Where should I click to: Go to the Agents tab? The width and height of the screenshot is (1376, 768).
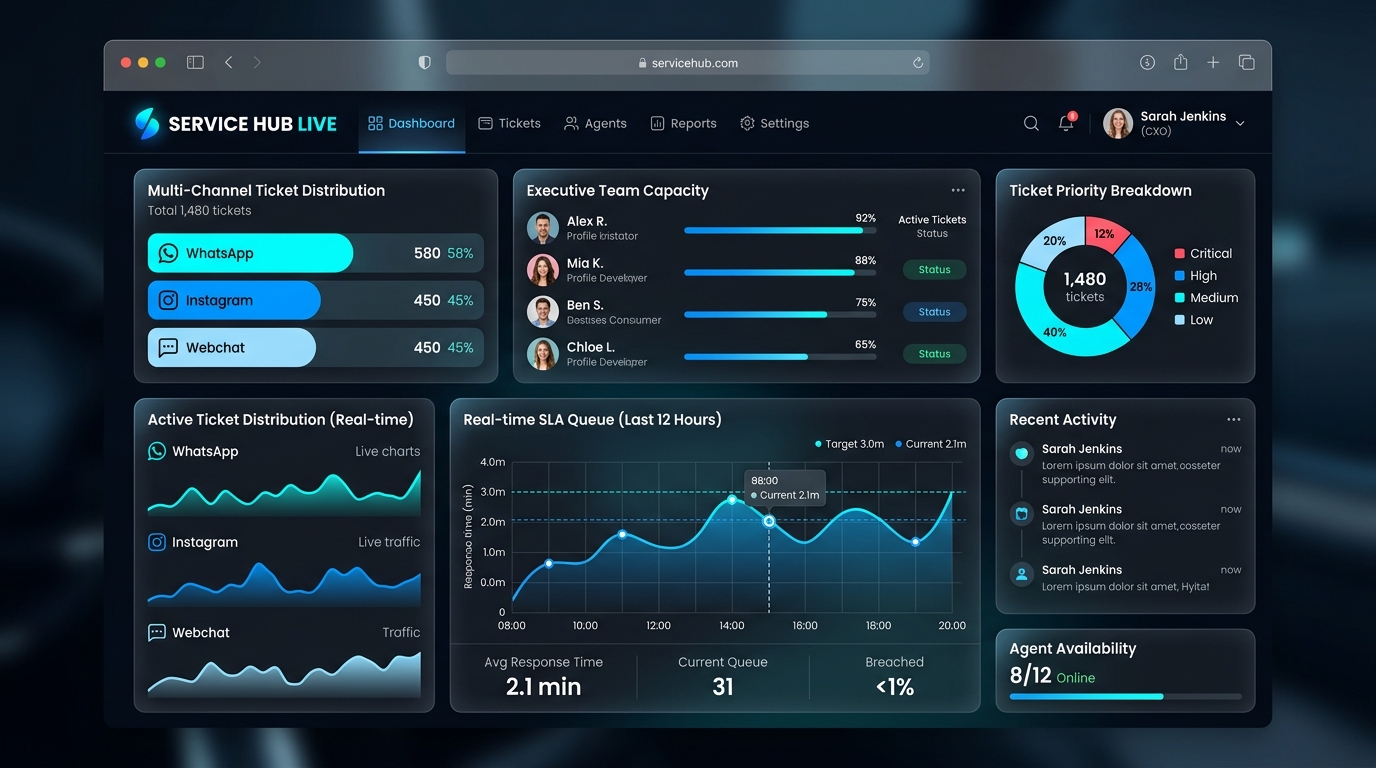click(x=595, y=123)
